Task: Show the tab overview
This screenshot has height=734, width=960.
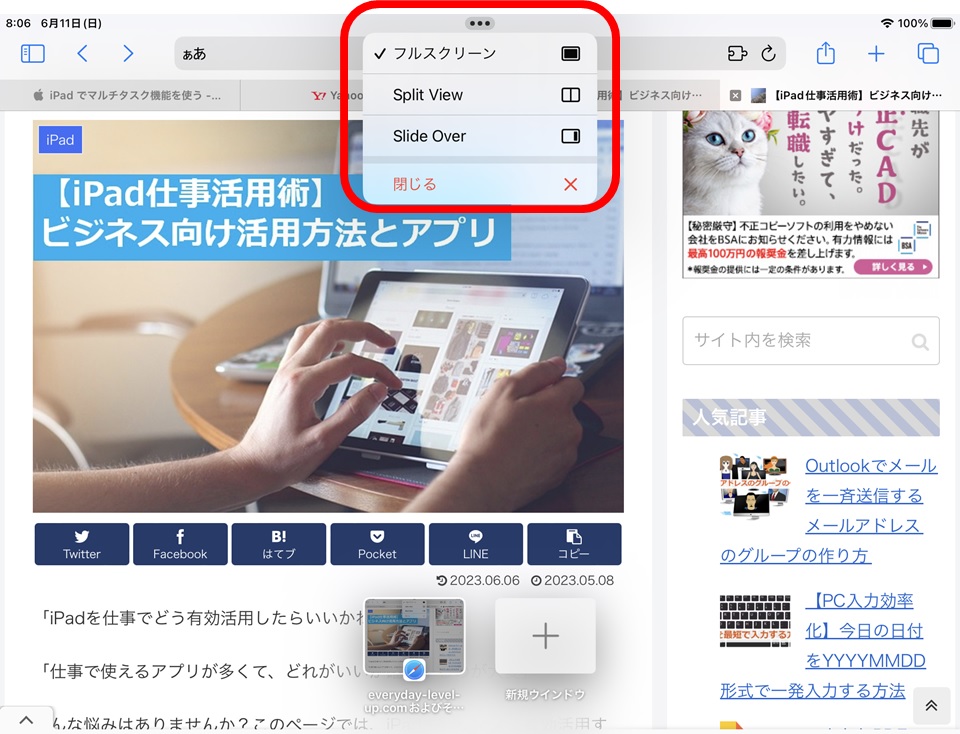Action: [x=928, y=54]
